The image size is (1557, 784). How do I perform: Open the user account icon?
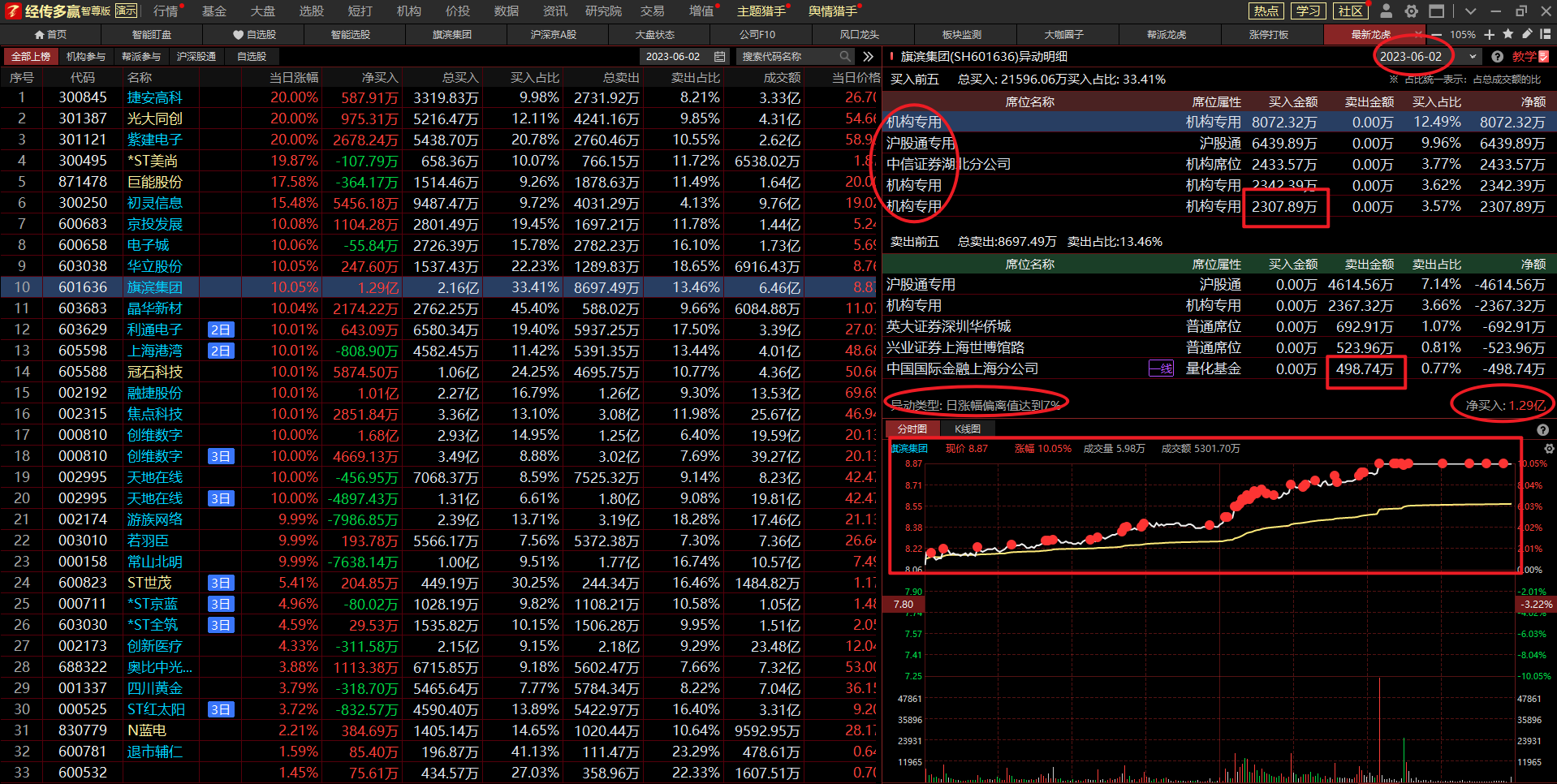coord(1387,11)
